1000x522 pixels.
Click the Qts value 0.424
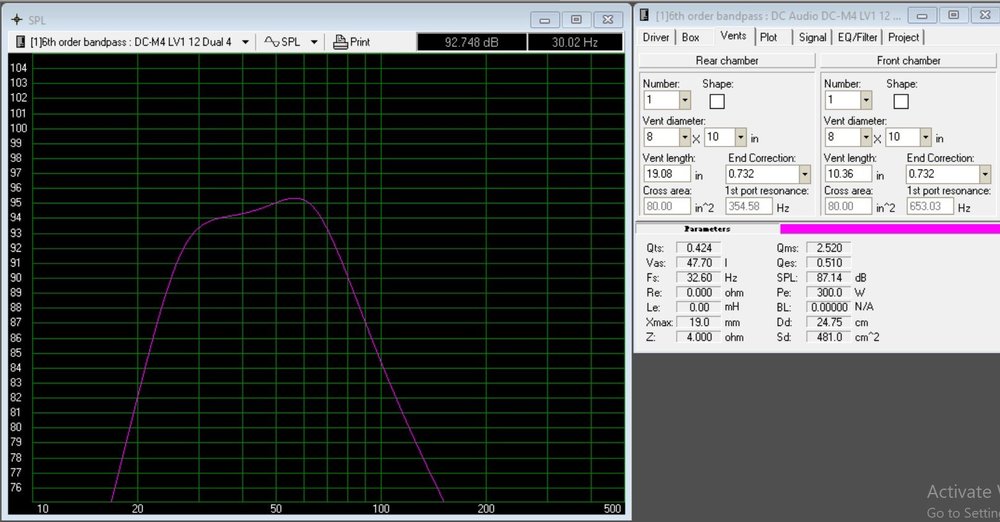point(699,248)
